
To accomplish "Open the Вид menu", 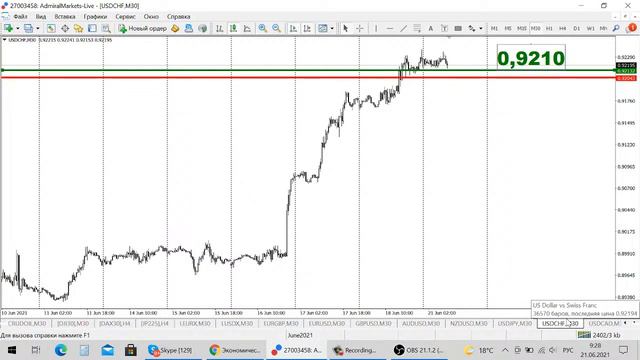I will click(x=41, y=17).
